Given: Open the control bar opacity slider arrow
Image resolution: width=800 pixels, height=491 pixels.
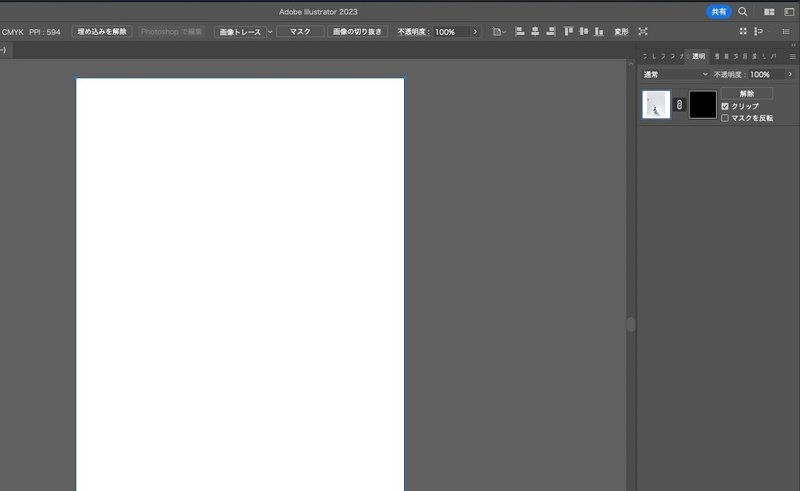Looking at the screenshot, I should click(475, 32).
